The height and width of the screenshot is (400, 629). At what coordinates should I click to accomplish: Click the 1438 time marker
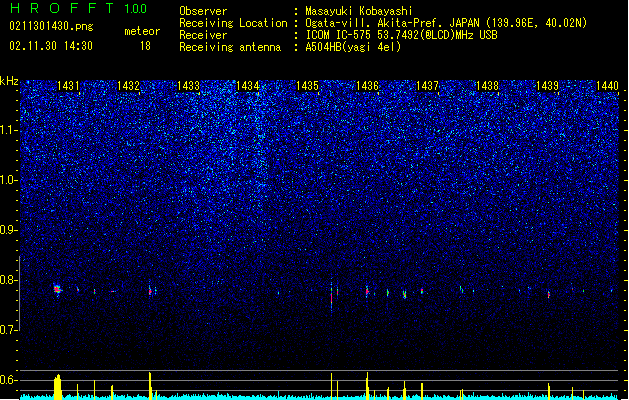[x=487, y=85]
